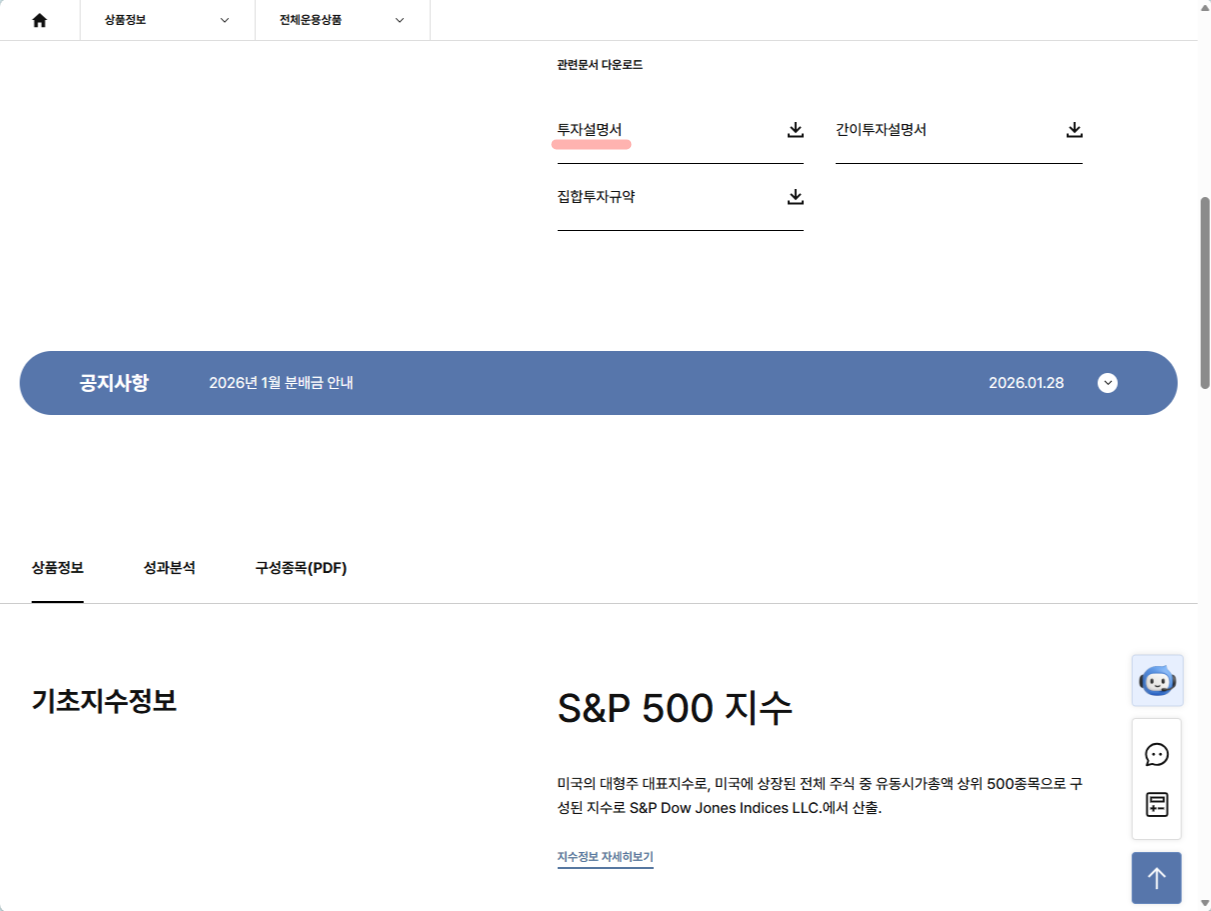
Task: Click the 간이투자설명서 document label
Action: coord(881,130)
